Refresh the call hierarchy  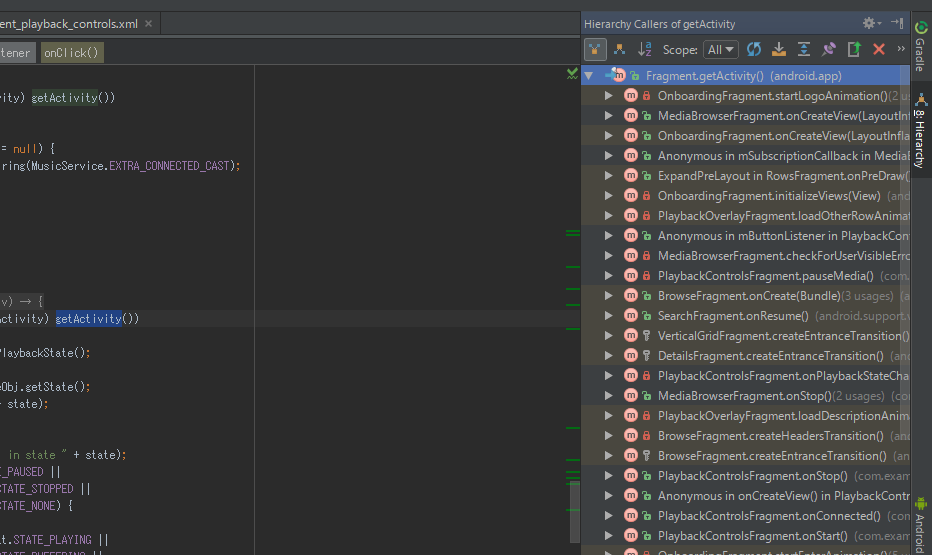(x=754, y=49)
